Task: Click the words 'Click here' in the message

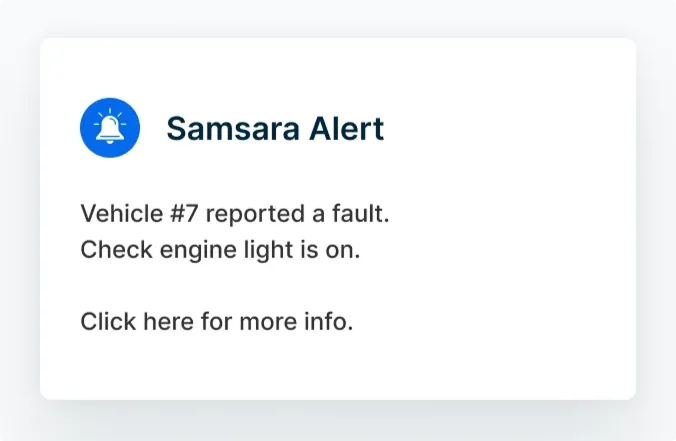Action: coord(137,321)
